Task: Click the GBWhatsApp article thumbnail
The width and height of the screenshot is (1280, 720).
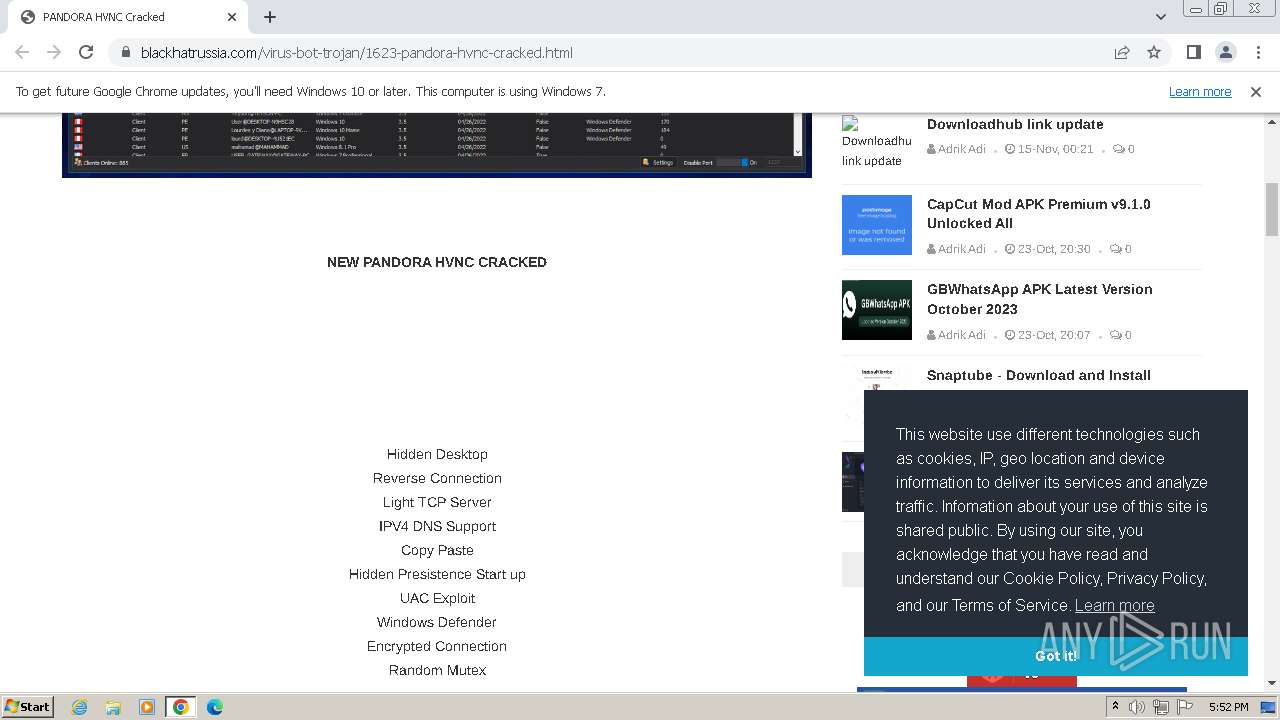Action: coord(877,310)
